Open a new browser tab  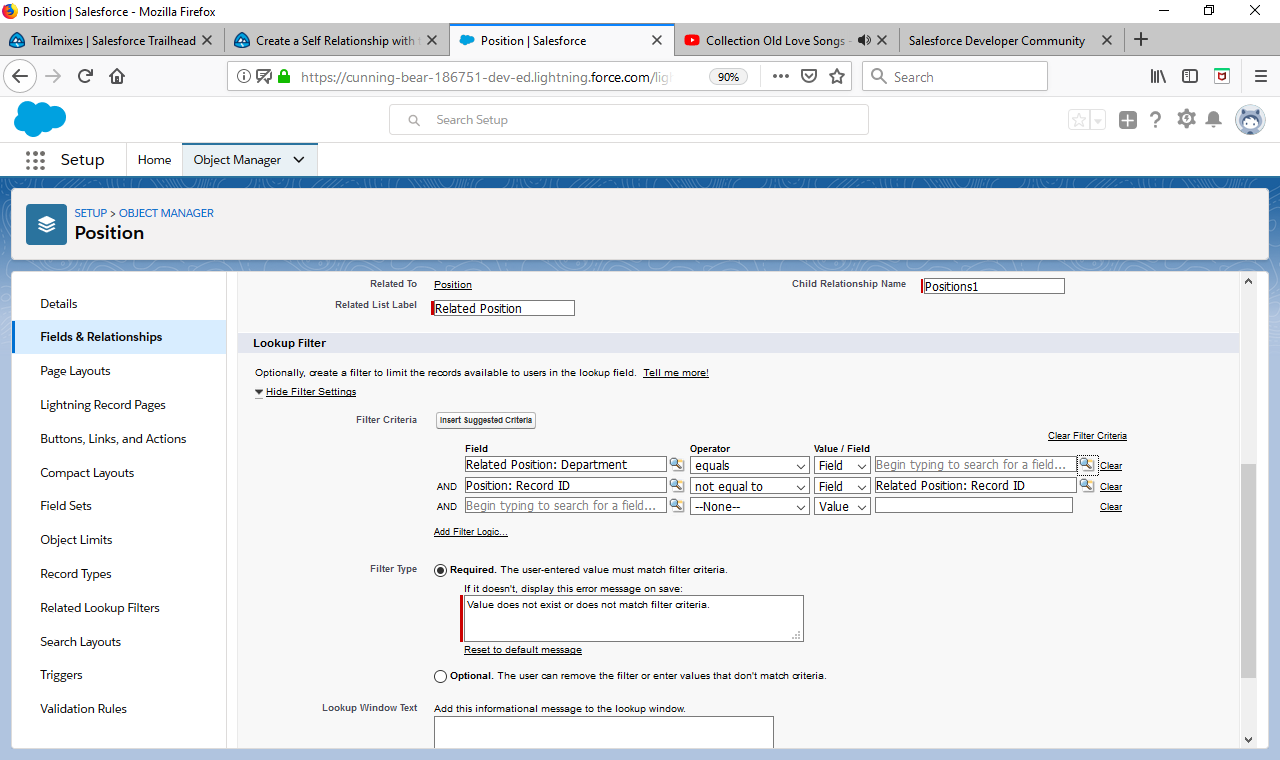(1141, 40)
